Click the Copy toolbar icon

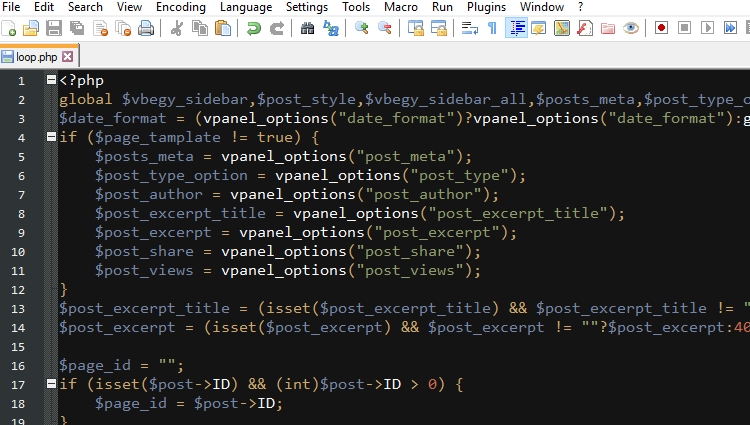(200, 28)
